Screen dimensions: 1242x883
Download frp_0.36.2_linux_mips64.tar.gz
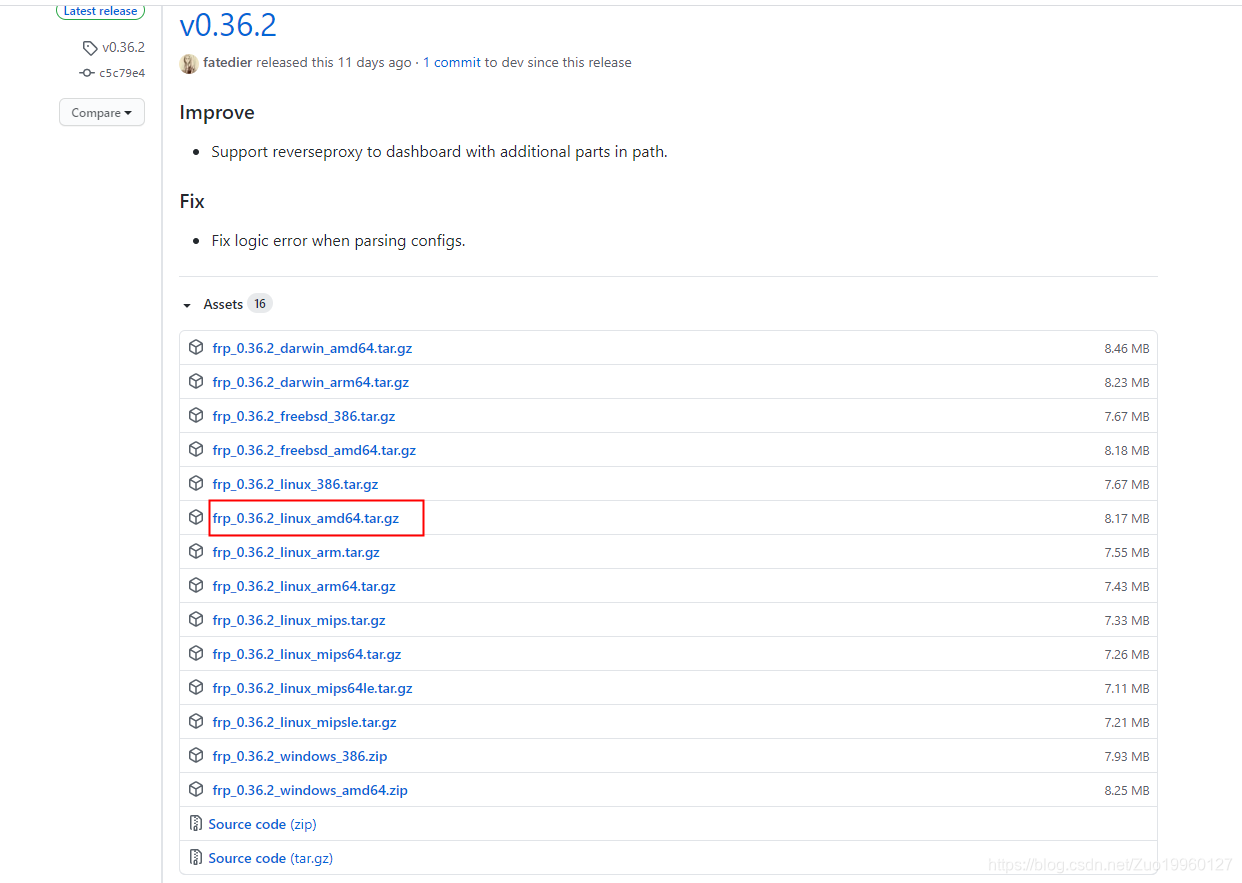coord(307,654)
